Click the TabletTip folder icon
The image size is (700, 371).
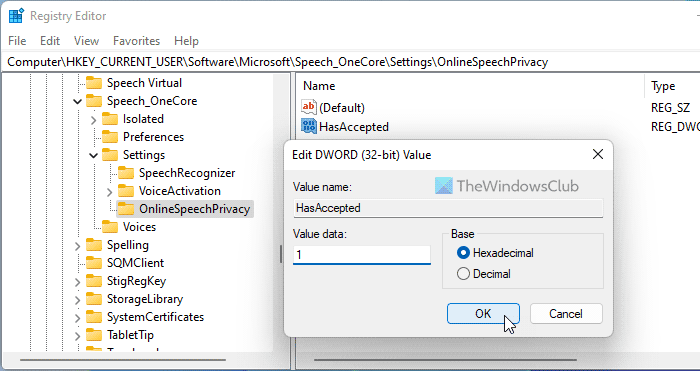(94, 335)
